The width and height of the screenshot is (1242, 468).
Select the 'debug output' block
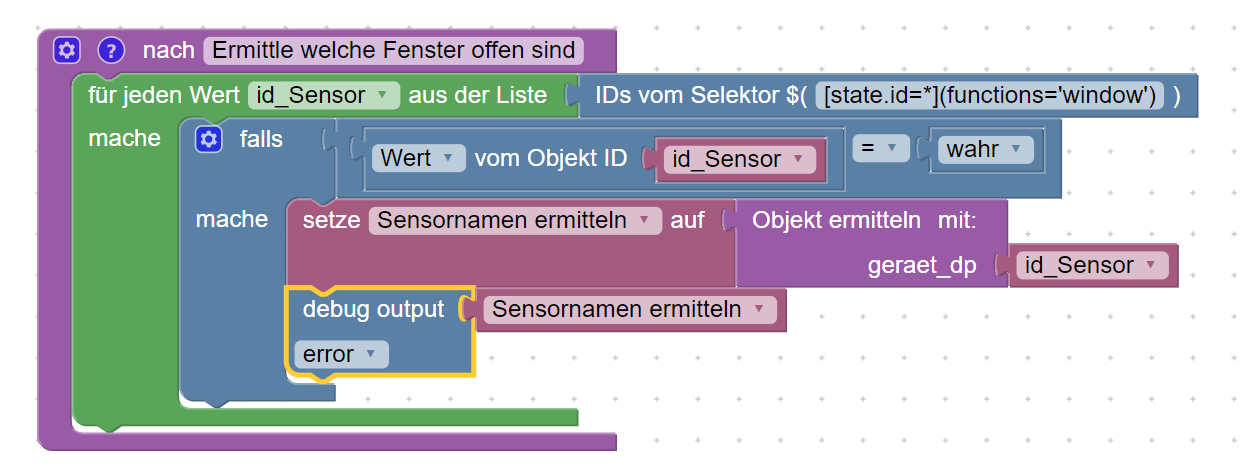pyautogui.click(x=372, y=310)
